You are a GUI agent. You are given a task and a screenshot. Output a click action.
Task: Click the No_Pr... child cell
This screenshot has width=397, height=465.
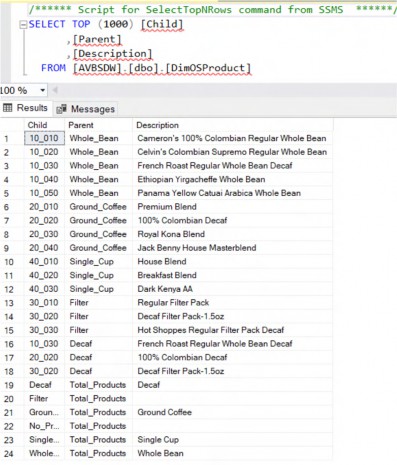[x=44, y=426]
